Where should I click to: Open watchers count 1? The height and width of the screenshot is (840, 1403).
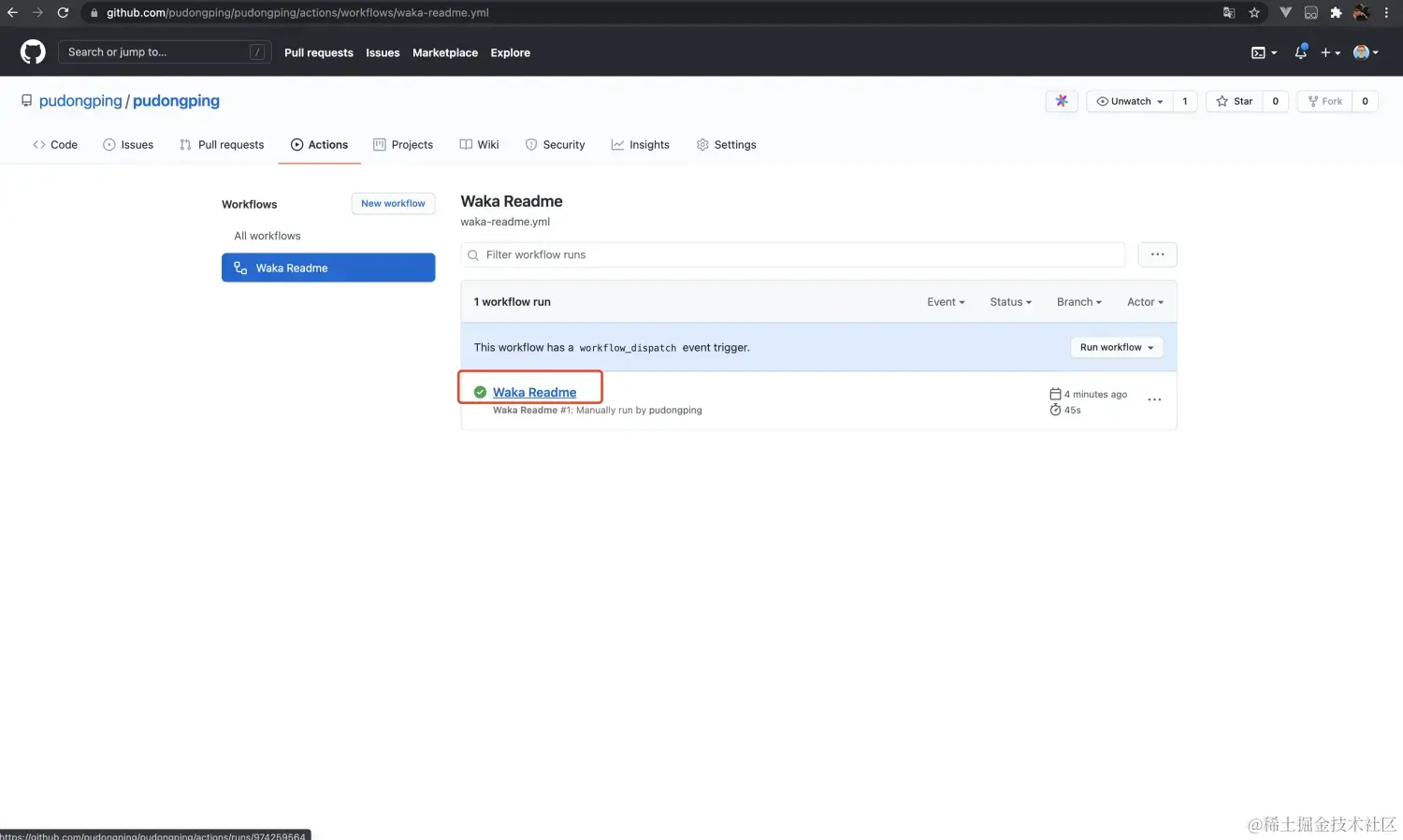coord(1185,101)
